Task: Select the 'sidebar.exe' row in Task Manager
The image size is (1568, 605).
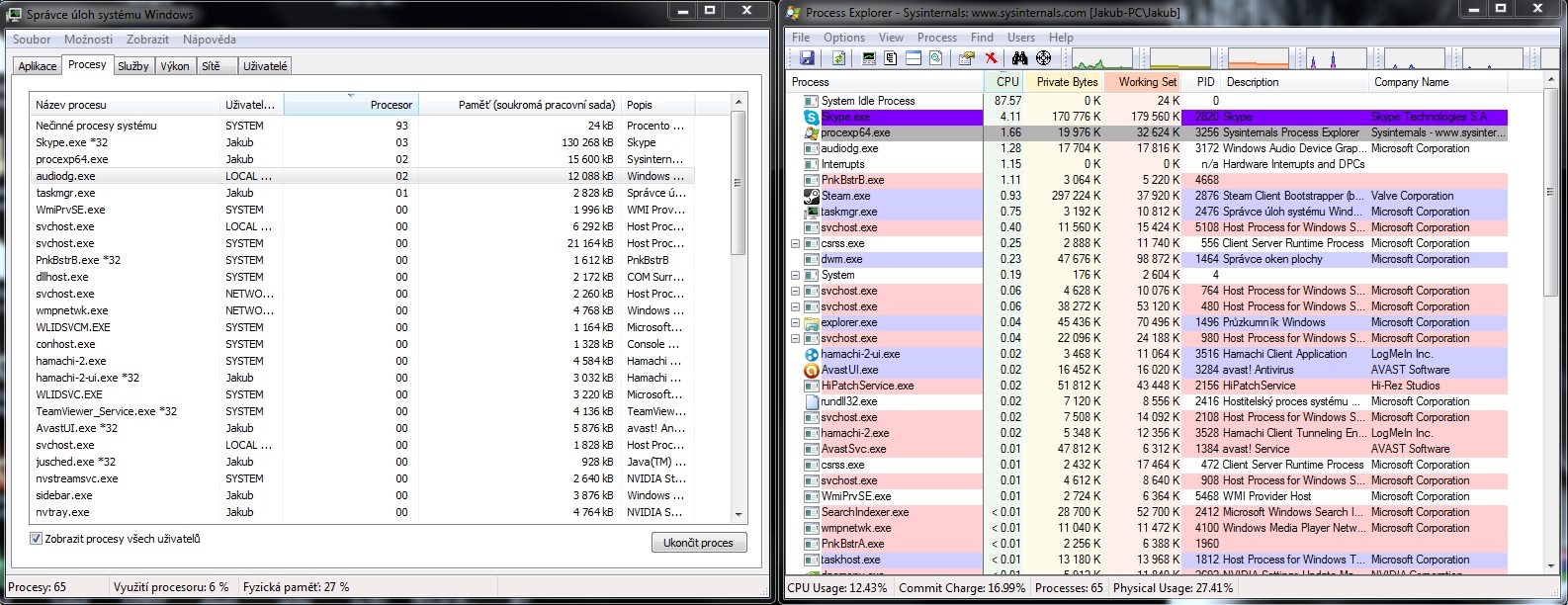Action: [362, 495]
